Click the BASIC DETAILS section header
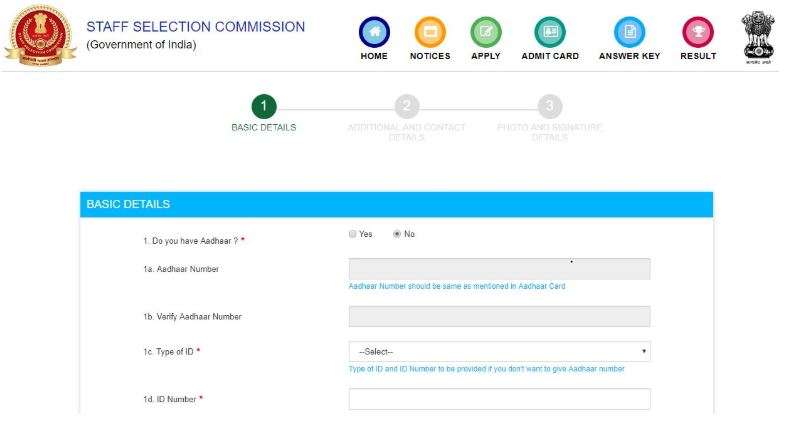Screen dimensions: 788x425 point(397,204)
